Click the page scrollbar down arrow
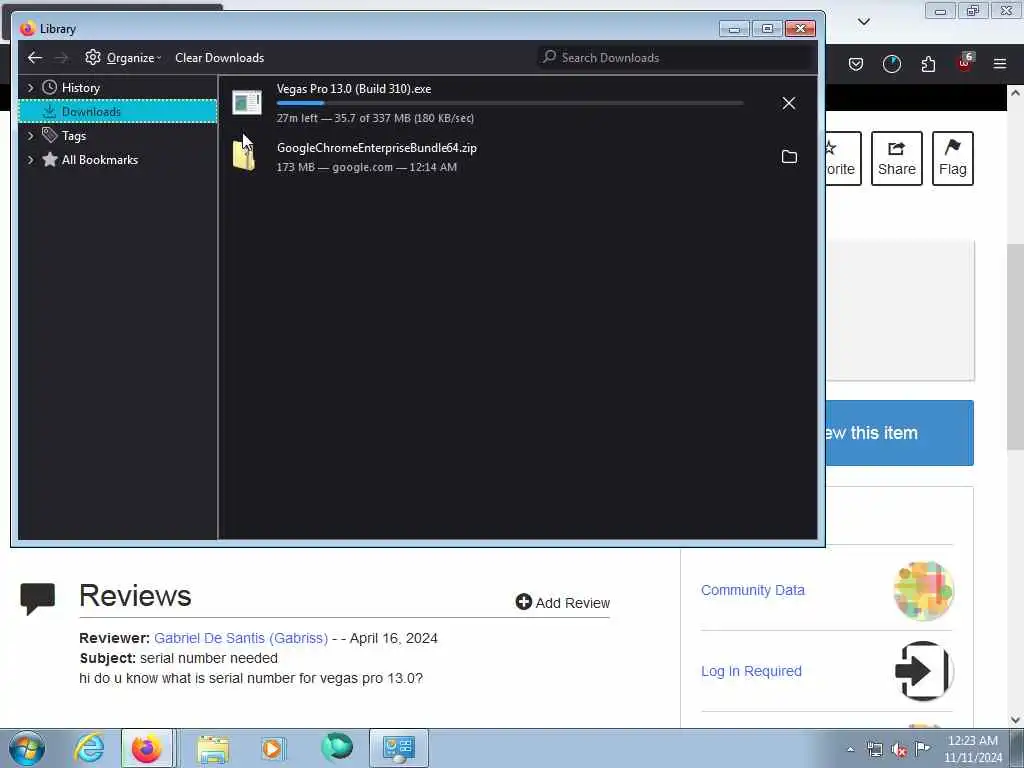Image resolution: width=1024 pixels, height=768 pixels. tap(1015, 720)
